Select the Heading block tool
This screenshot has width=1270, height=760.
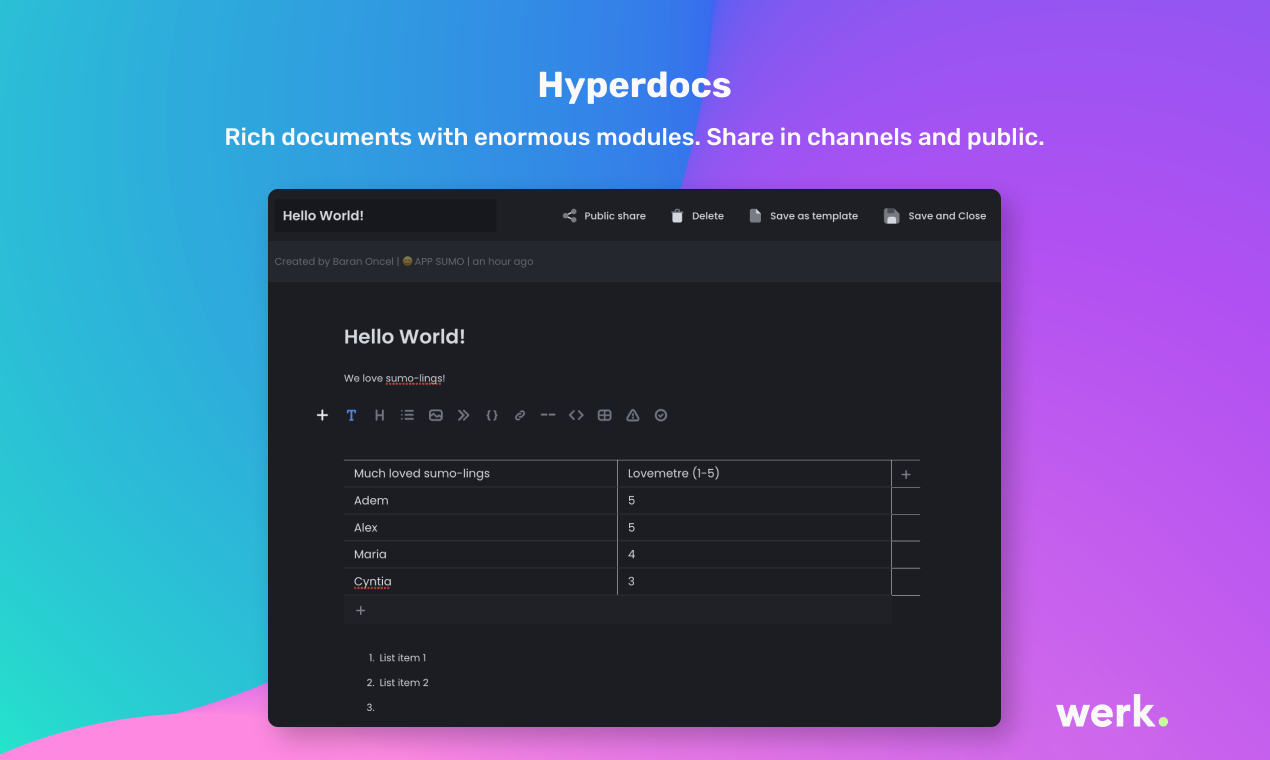click(x=379, y=415)
